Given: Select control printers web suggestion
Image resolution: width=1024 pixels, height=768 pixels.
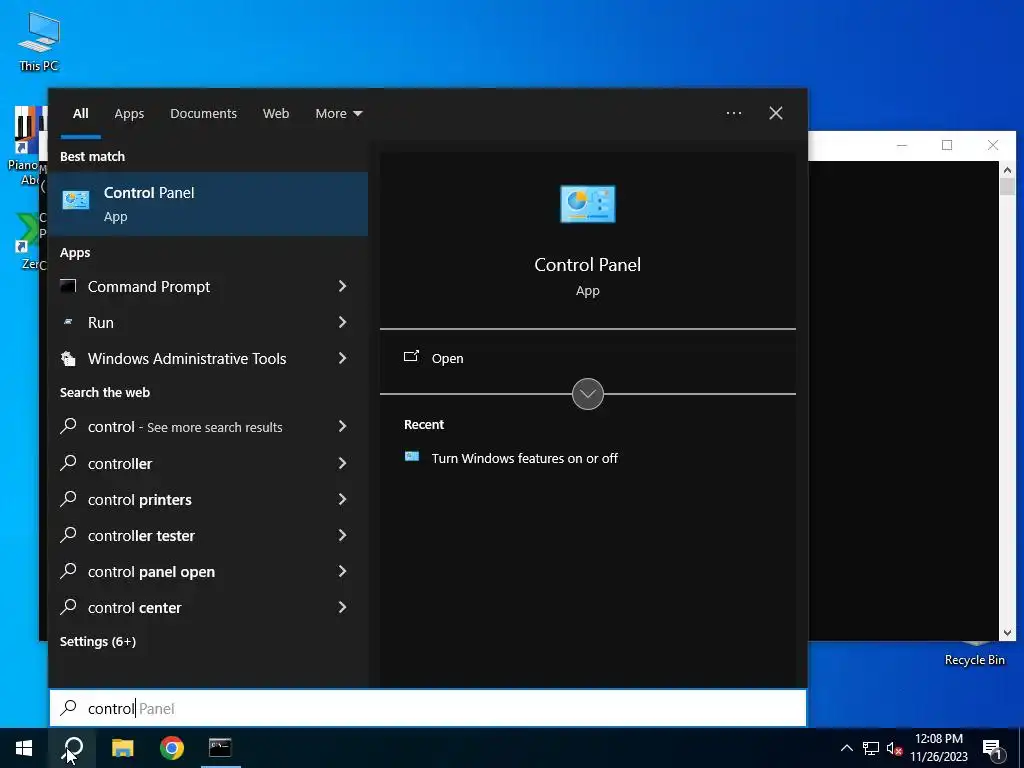Looking at the screenshot, I should click(191, 500).
